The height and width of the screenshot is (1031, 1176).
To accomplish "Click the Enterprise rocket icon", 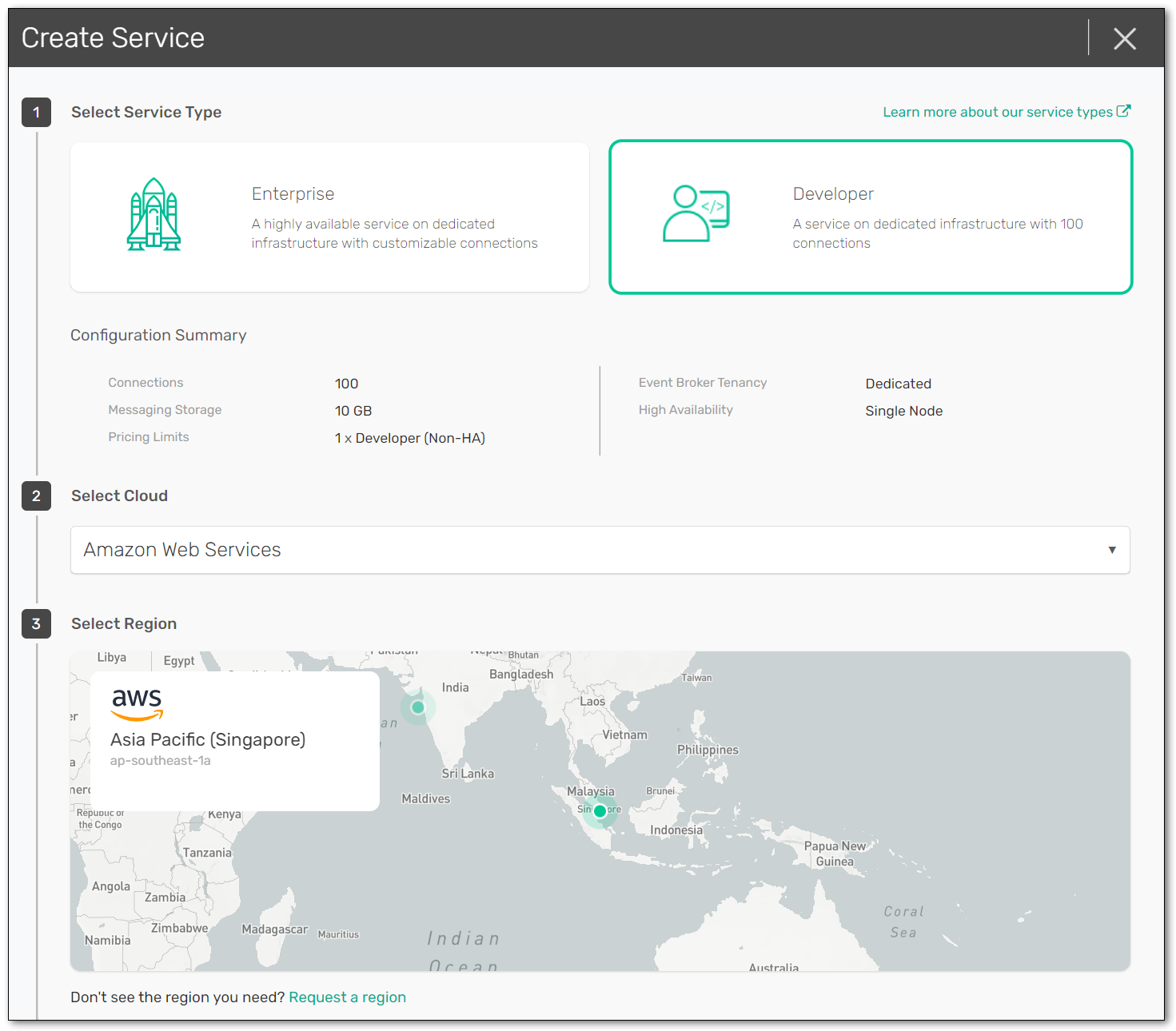I will [154, 215].
